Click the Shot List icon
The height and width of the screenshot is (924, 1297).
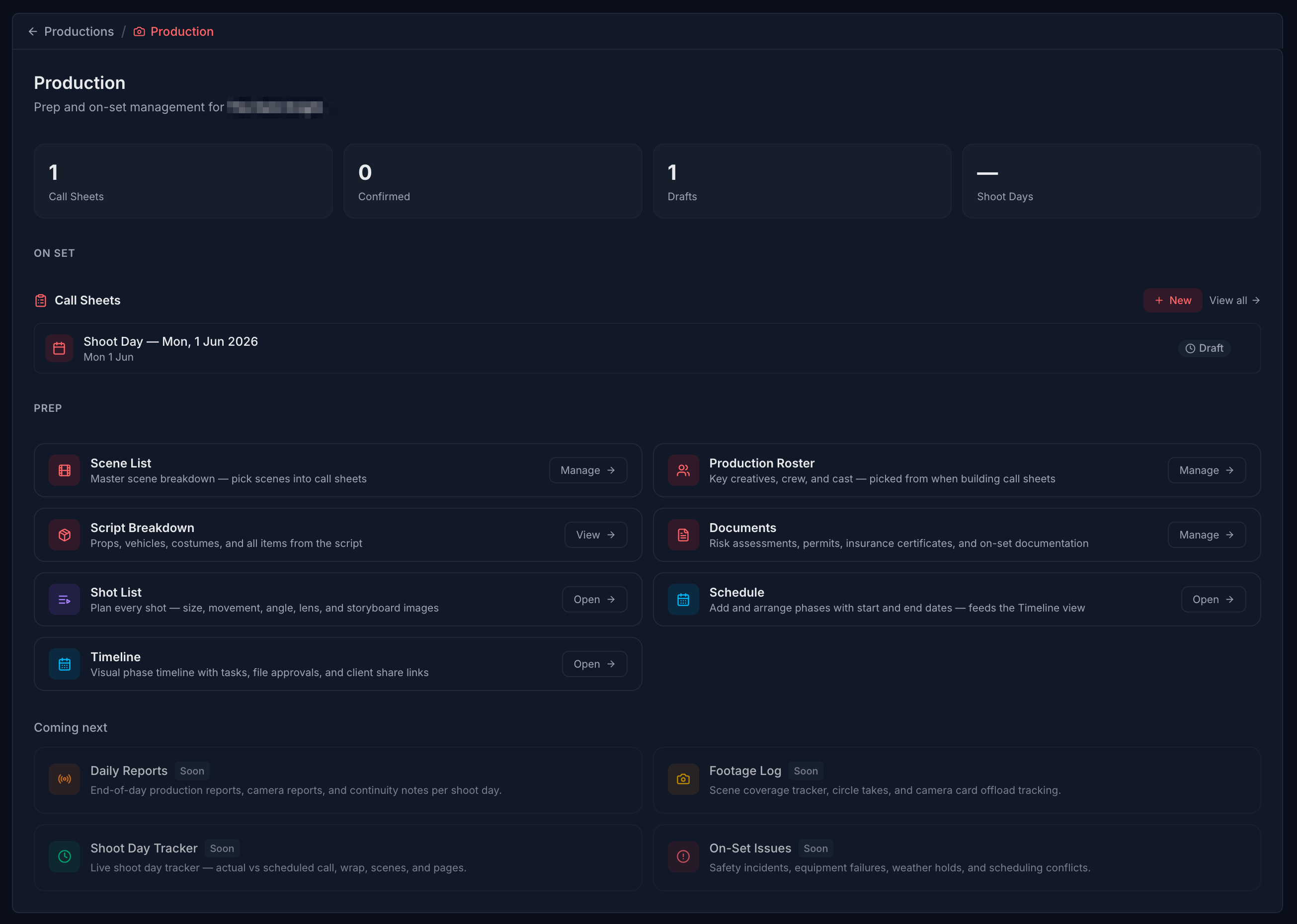[x=64, y=599]
